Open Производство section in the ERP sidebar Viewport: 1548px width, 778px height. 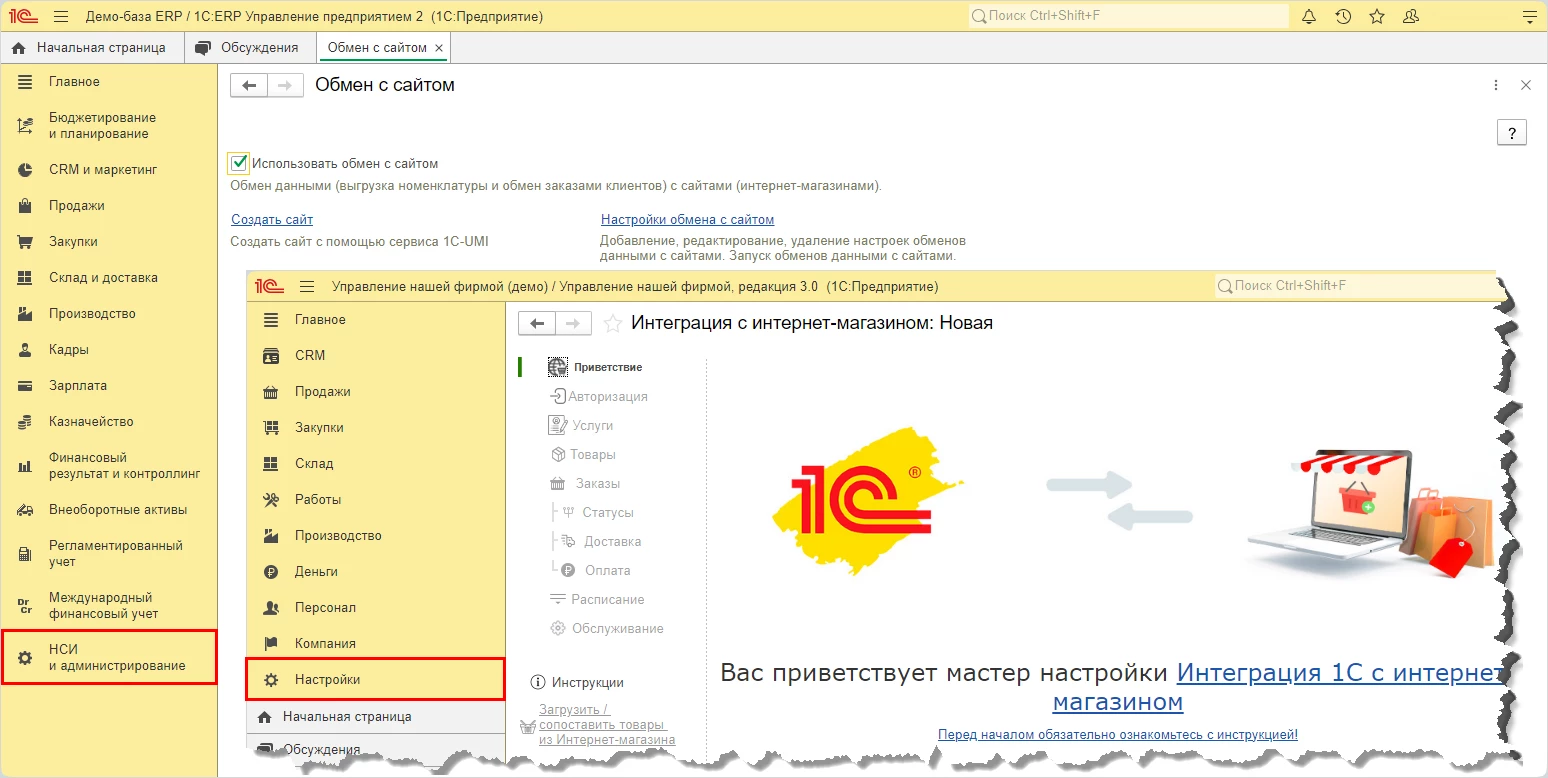coord(109,314)
